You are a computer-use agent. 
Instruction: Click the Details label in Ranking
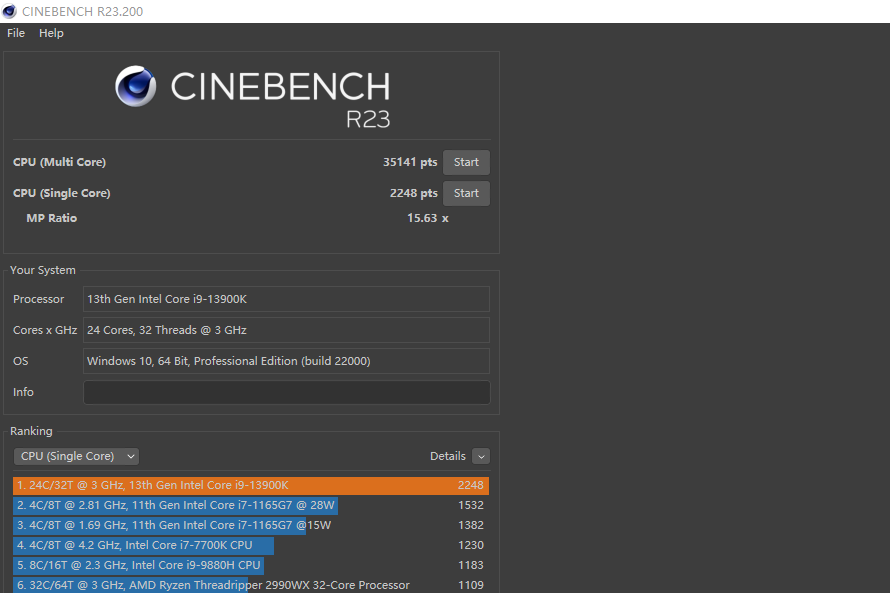(x=447, y=456)
